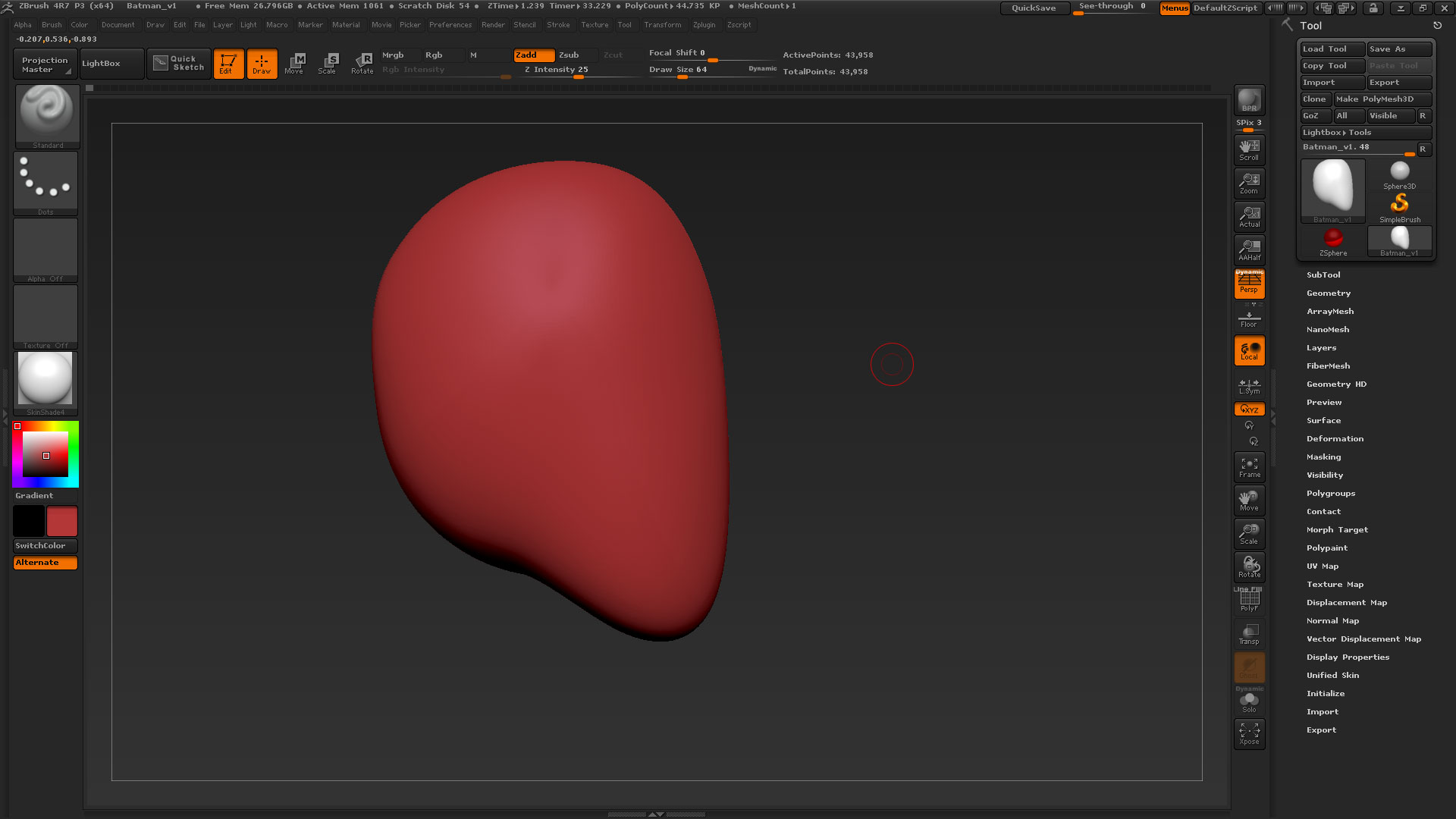The image size is (1456, 819).
Task: Click the LightBox button
Action: pos(111,64)
